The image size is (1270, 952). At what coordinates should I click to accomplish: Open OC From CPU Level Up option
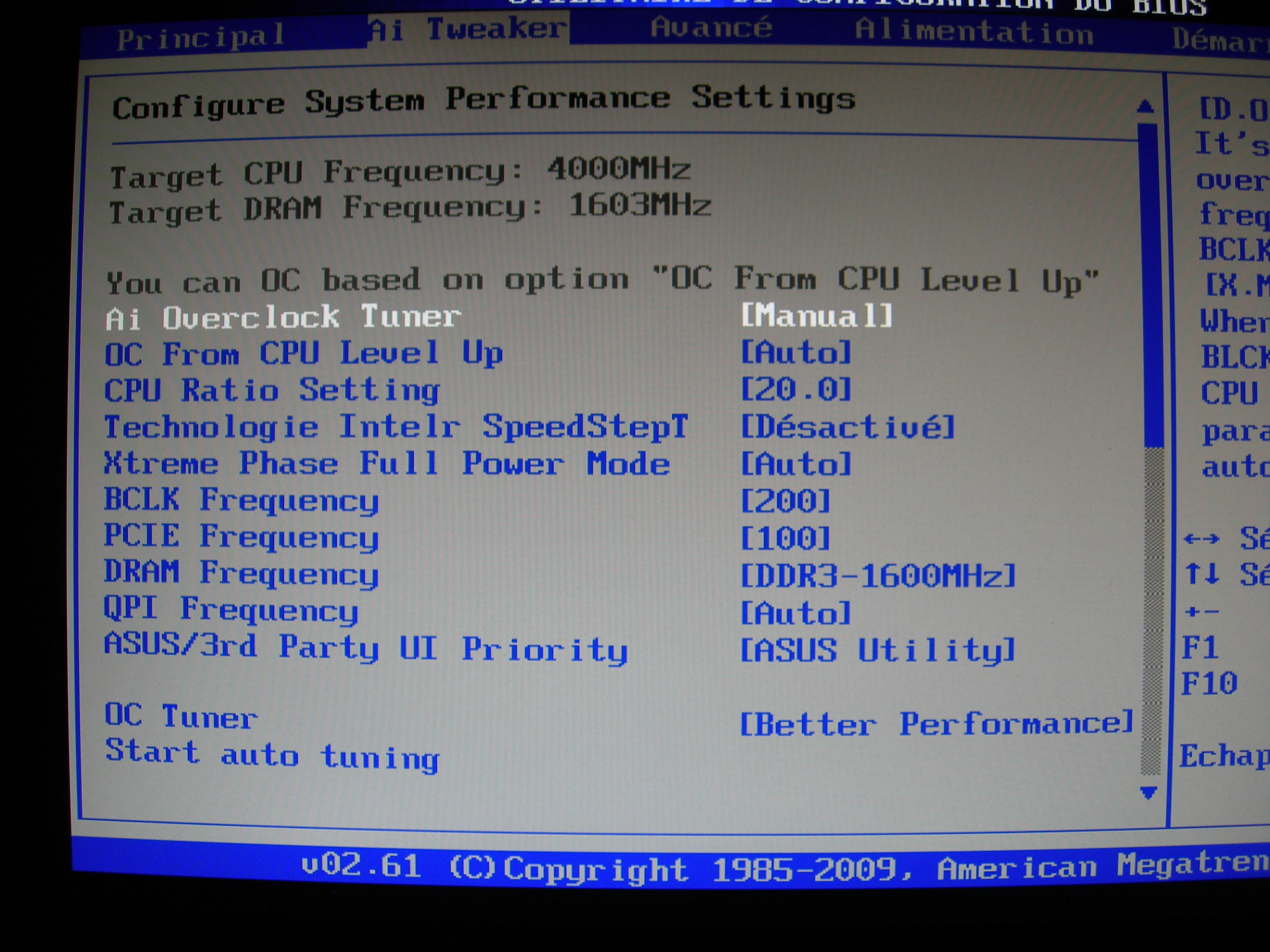796,352
